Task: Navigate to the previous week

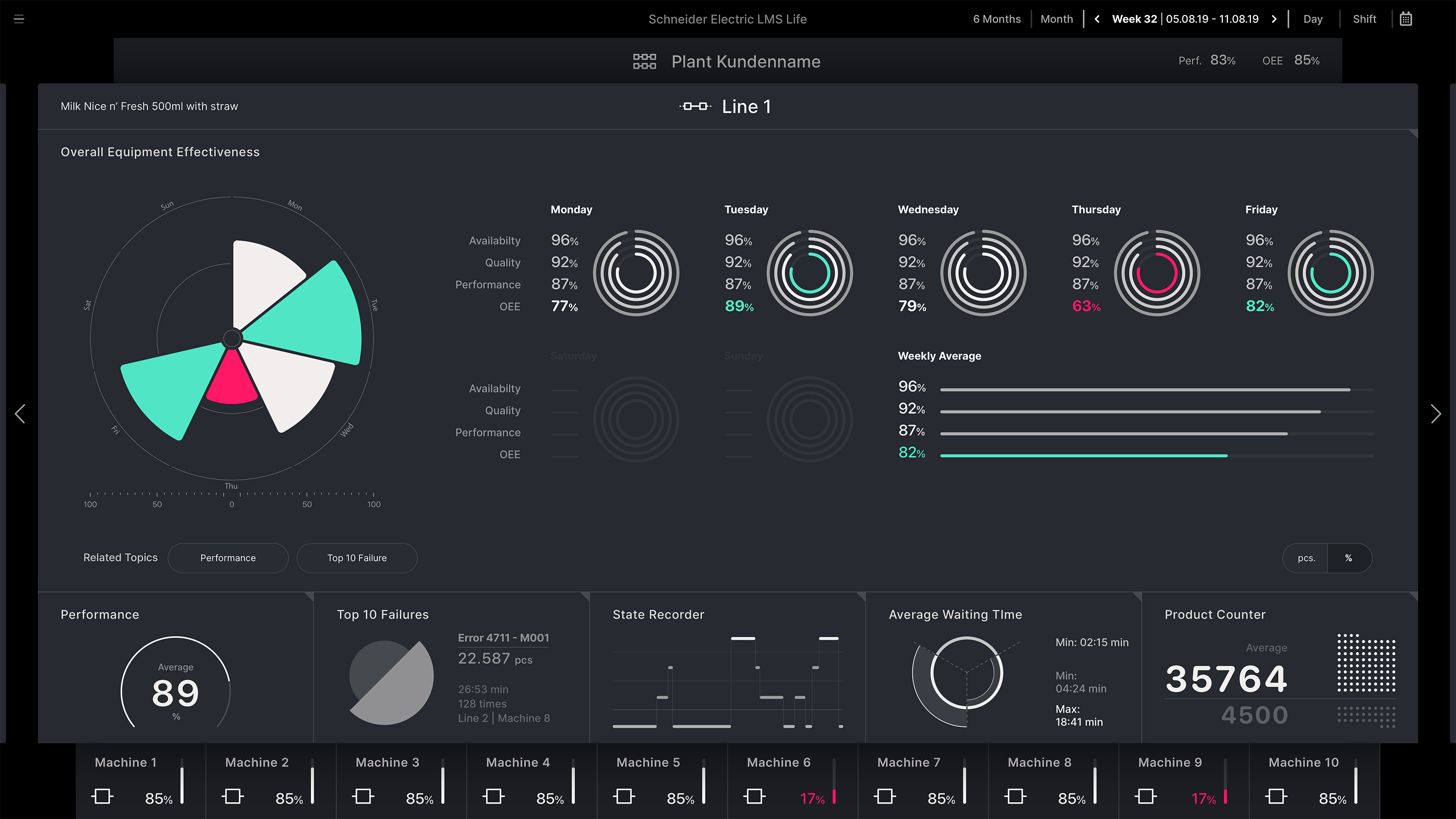Action: tap(1096, 19)
